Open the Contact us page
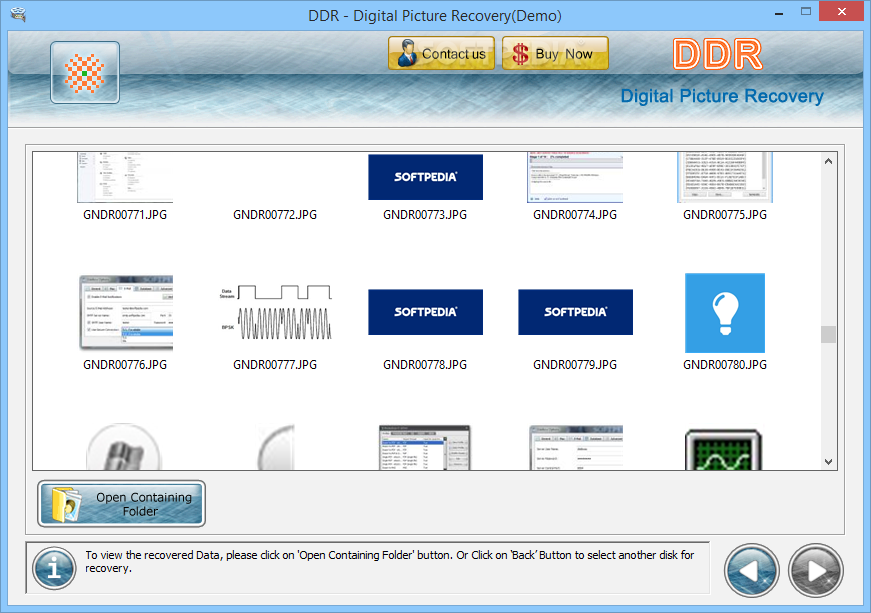 441,53
